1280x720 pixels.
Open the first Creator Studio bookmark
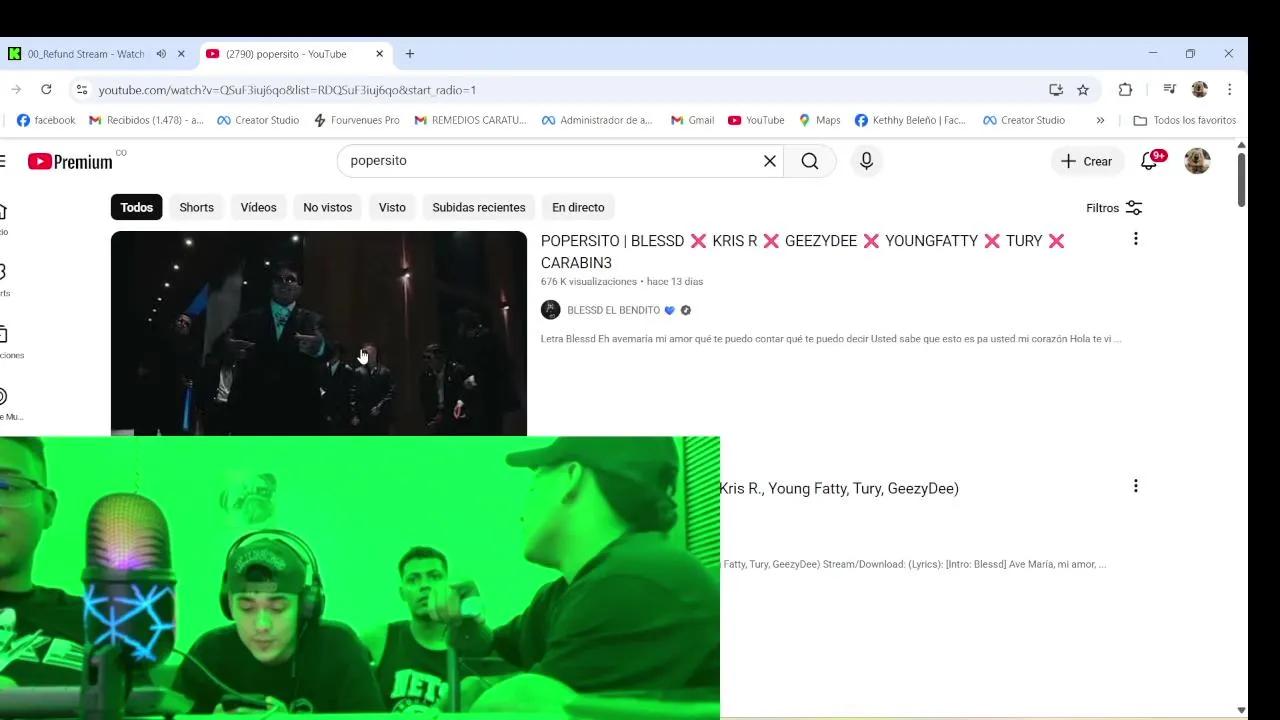(258, 120)
